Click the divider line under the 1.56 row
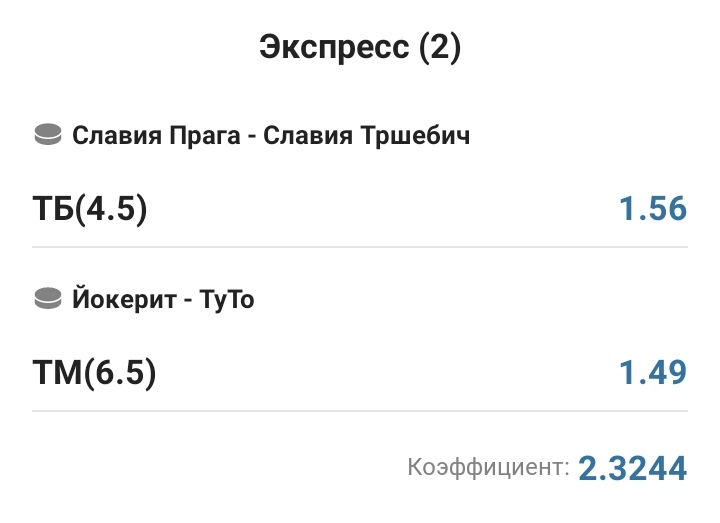The width and height of the screenshot is (720, 523). pyautogui.click(x=360, y=247)
